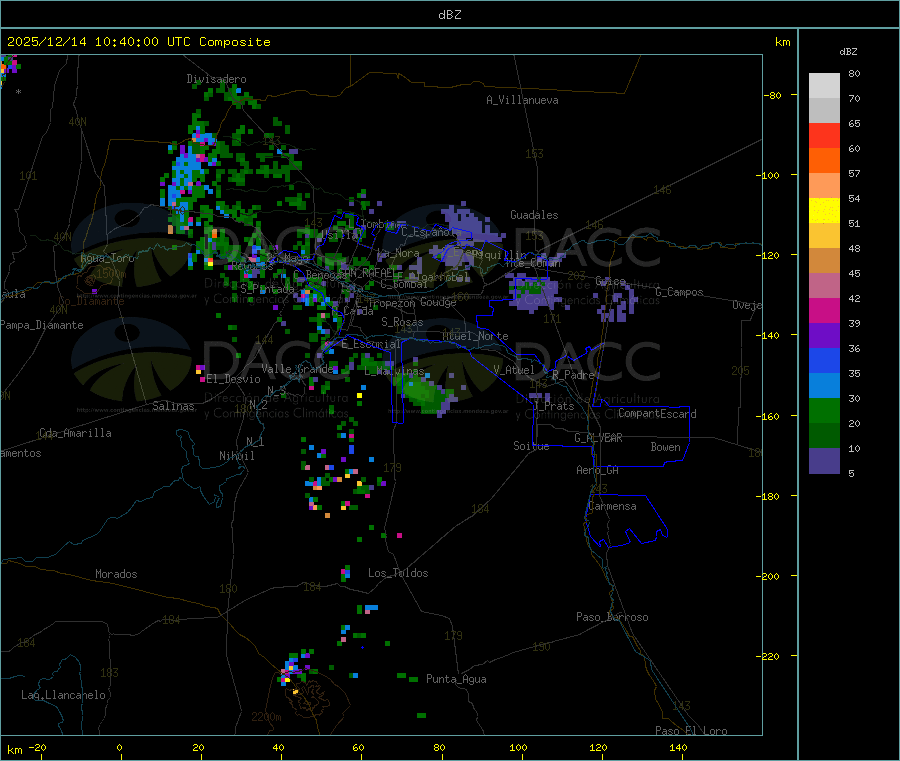The width and height of the screenshot is (900, 761).
Task: Click the -160 km vertical axis tick
Action: point(767,416)
